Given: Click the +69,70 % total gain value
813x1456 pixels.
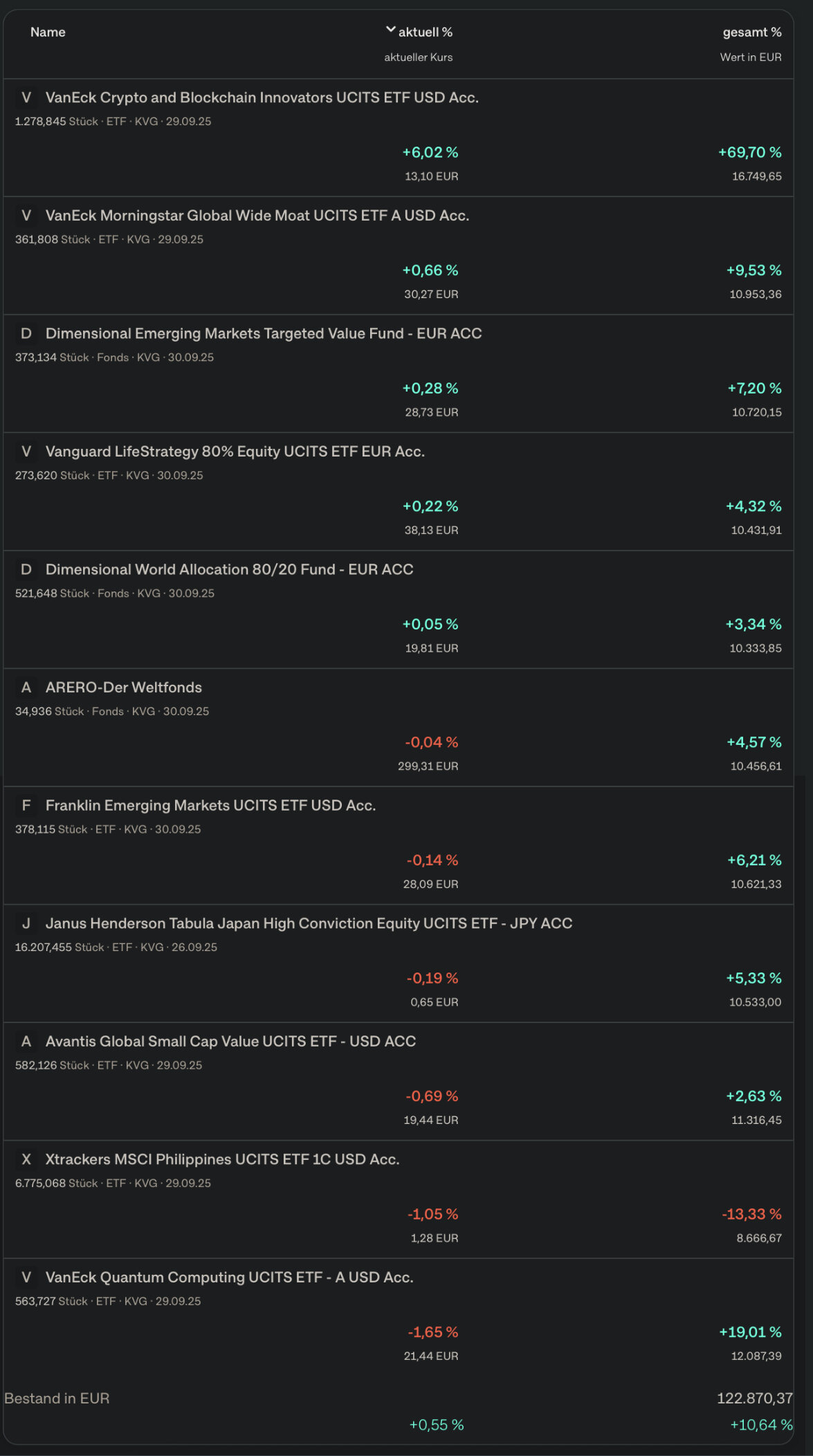Looking at the screenshot, I should pyautogui.click(x=749, y=152).
